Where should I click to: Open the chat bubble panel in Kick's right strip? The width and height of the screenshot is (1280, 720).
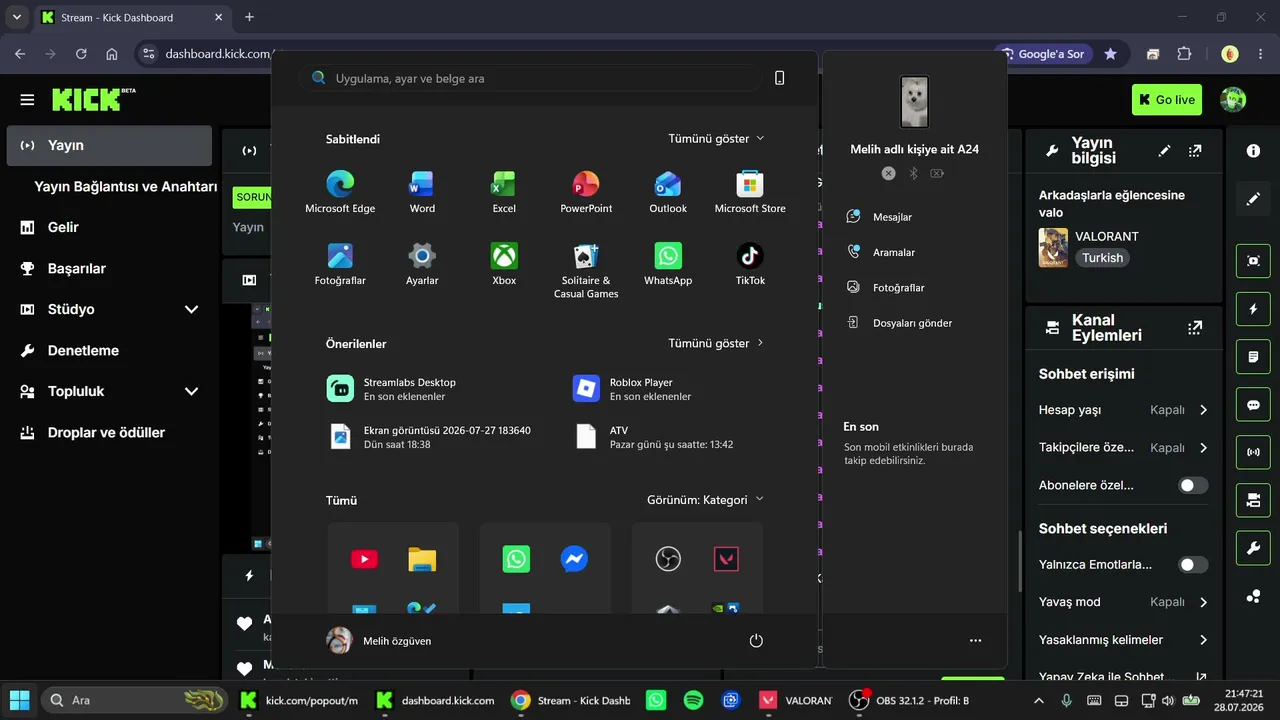point(1253,406)
